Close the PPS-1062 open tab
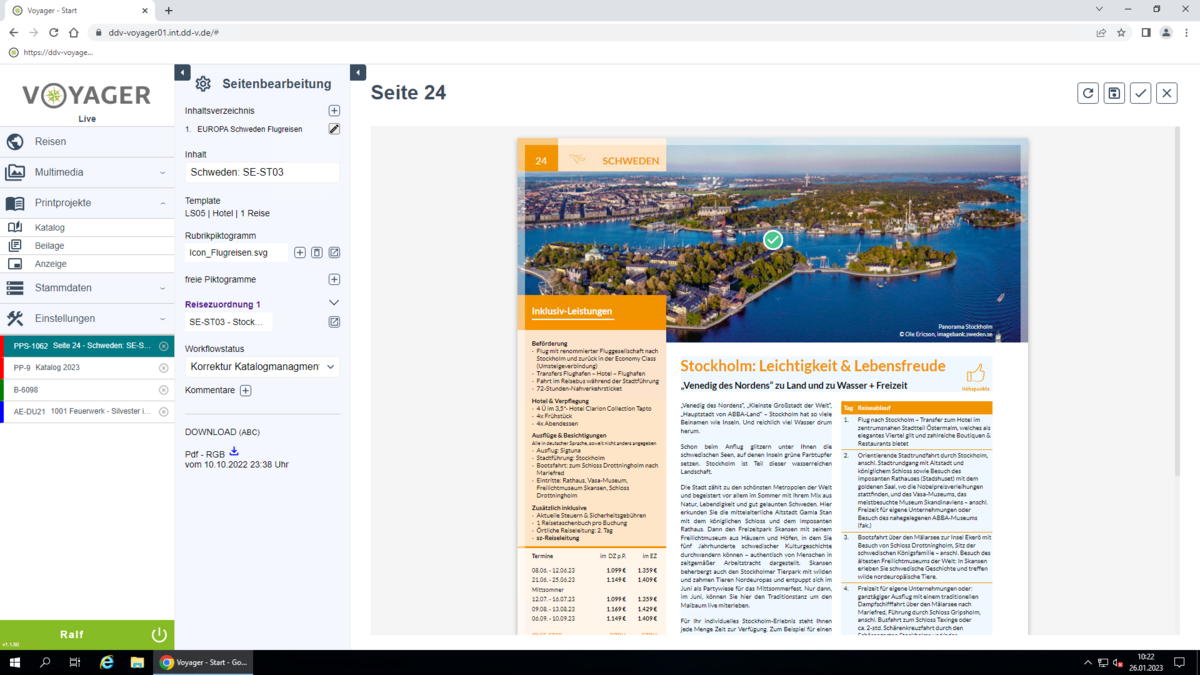This screenshot has width=1200, height=675. click(x=164, y=346)
